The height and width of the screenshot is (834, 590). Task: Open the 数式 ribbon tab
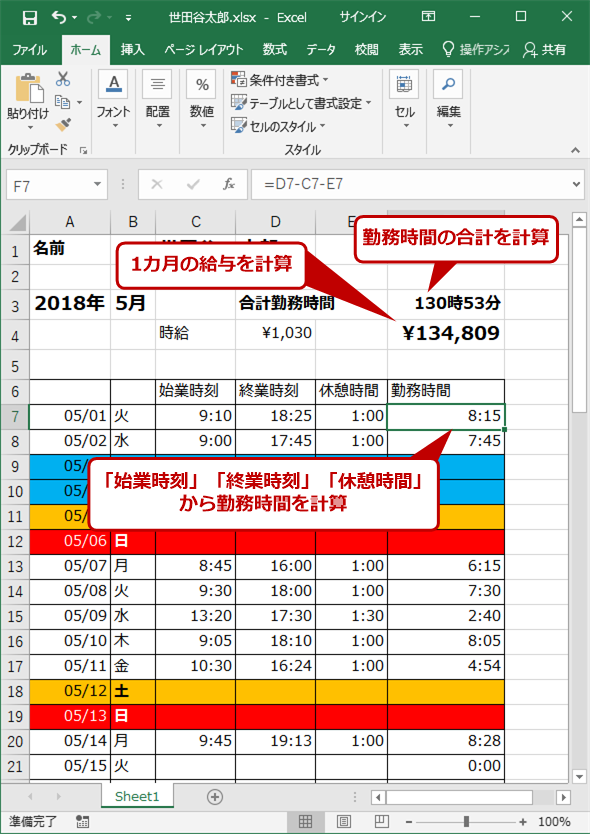coord(275,50)
